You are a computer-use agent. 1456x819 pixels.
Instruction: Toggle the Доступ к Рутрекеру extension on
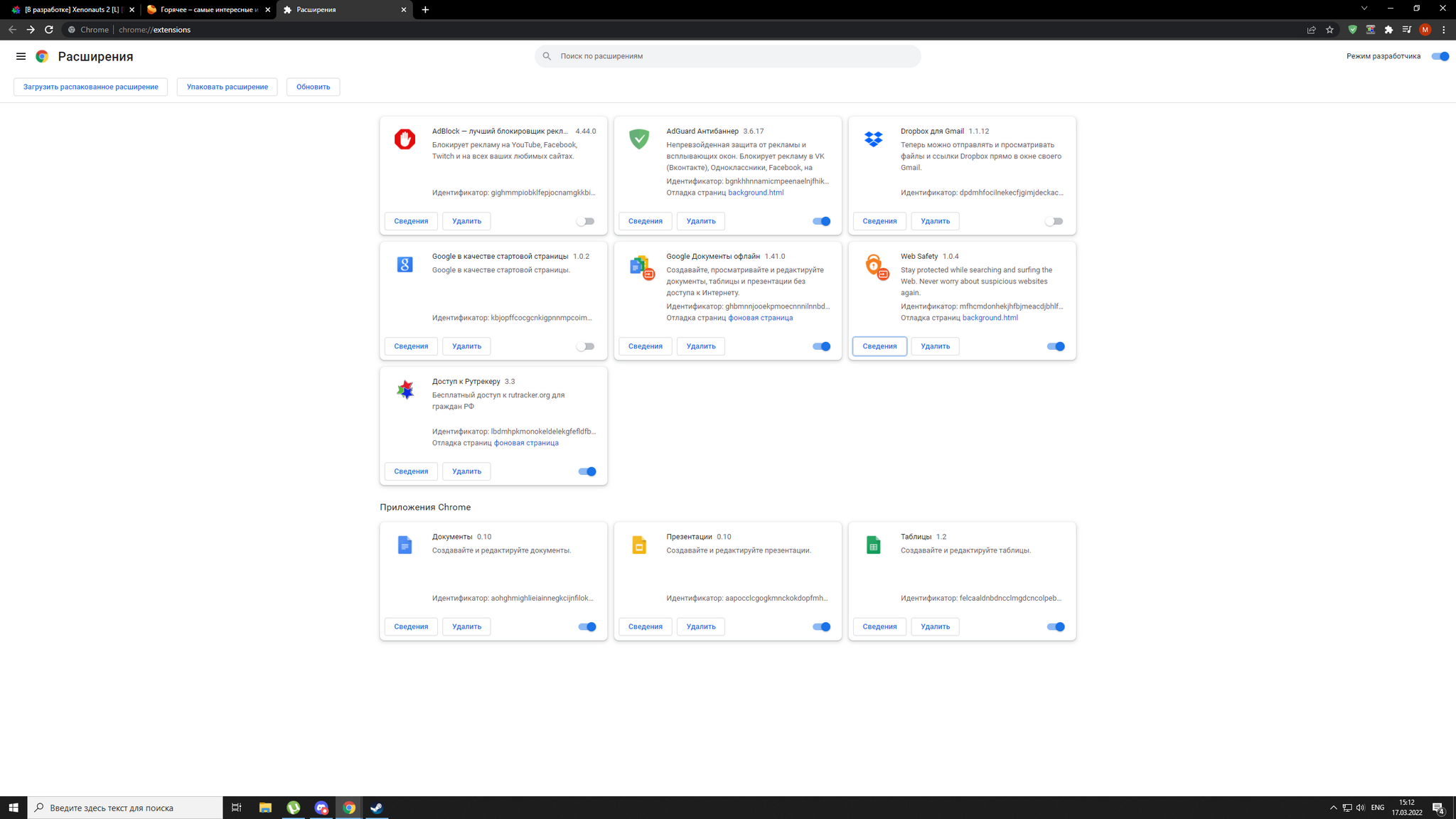pyautogui.click(x=587, y=471)
